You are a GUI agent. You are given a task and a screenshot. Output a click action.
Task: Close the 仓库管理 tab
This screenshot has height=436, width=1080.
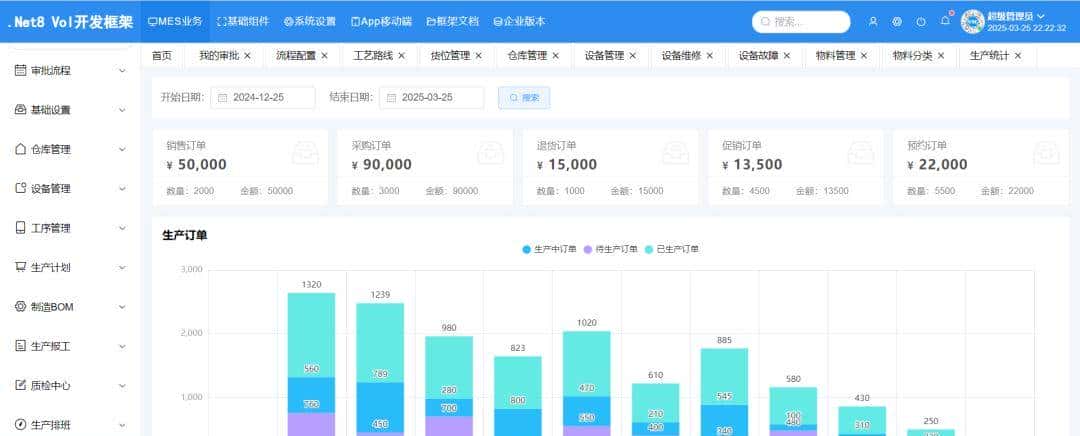(x=555, y=55)
